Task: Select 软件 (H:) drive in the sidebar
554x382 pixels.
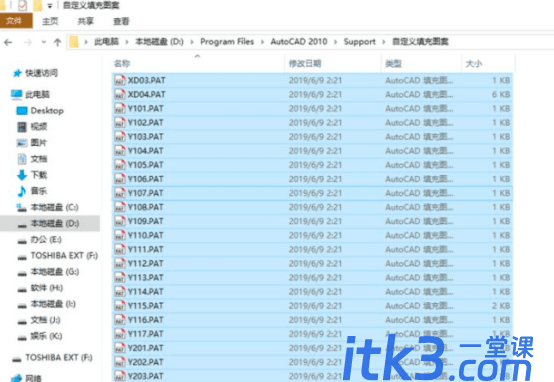Action: 47,288
